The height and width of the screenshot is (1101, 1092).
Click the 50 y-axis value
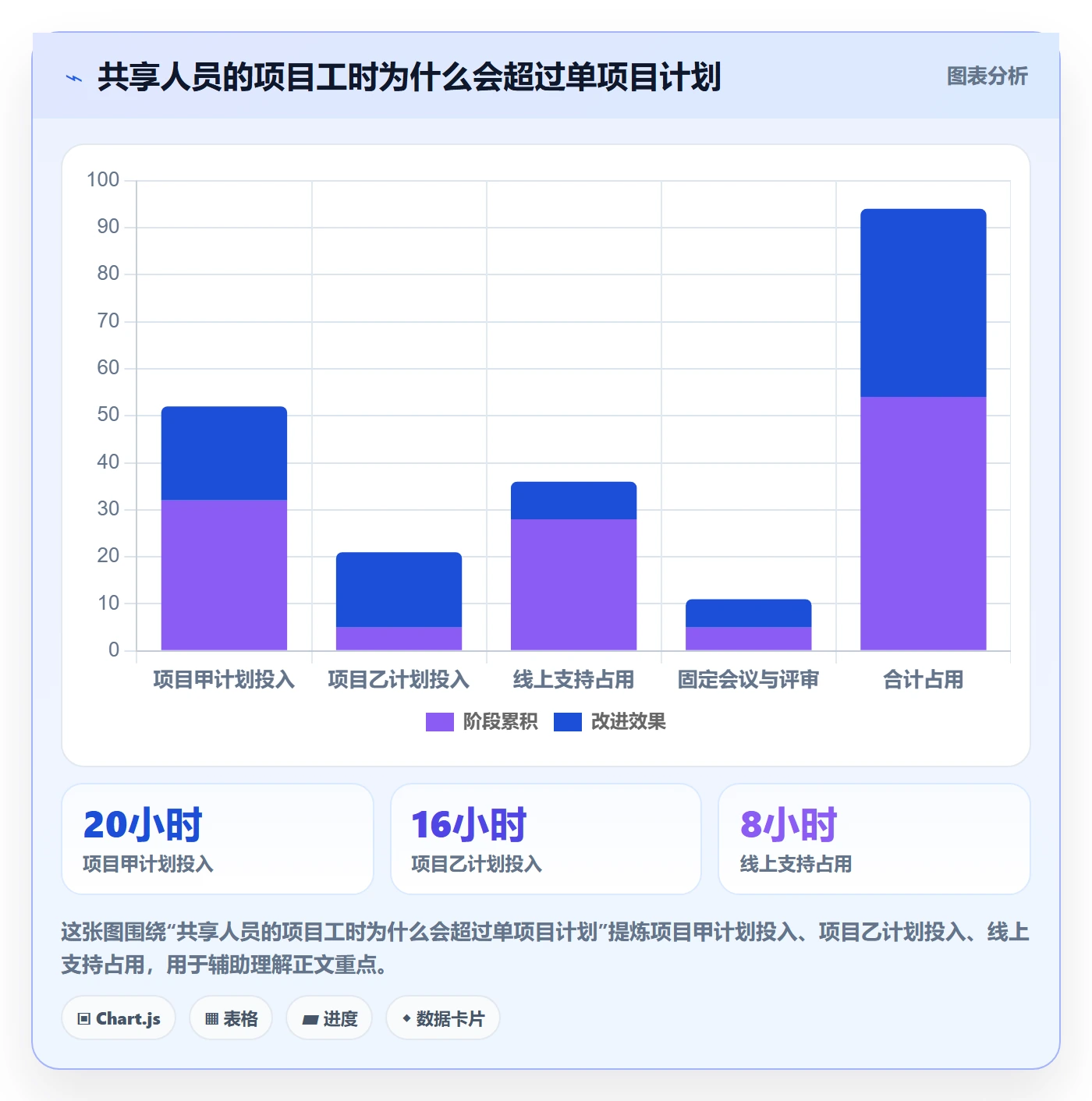pos(108,414)
